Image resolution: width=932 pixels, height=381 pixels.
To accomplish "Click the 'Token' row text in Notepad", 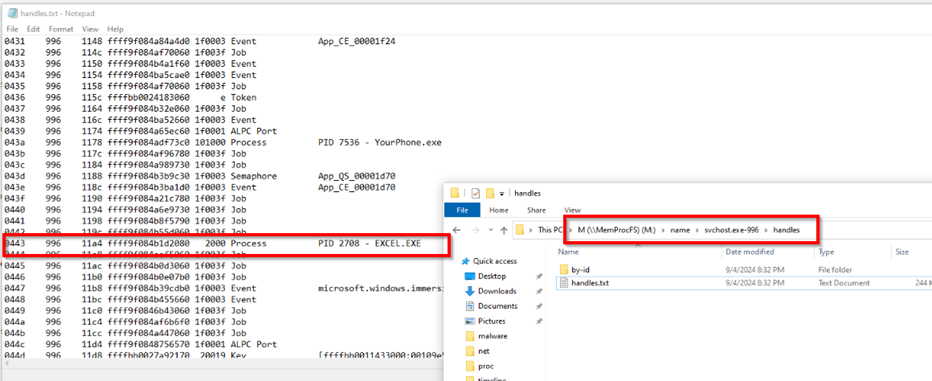I will (243, 97).
